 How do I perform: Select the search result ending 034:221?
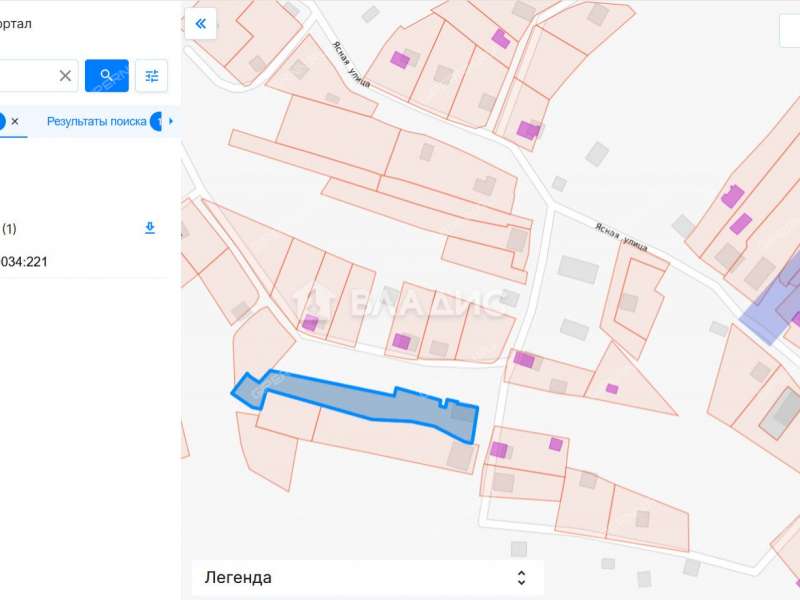(24, 262)
